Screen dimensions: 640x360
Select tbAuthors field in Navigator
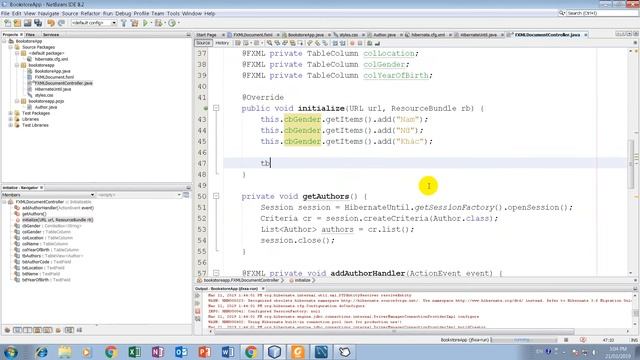(52, 256)
